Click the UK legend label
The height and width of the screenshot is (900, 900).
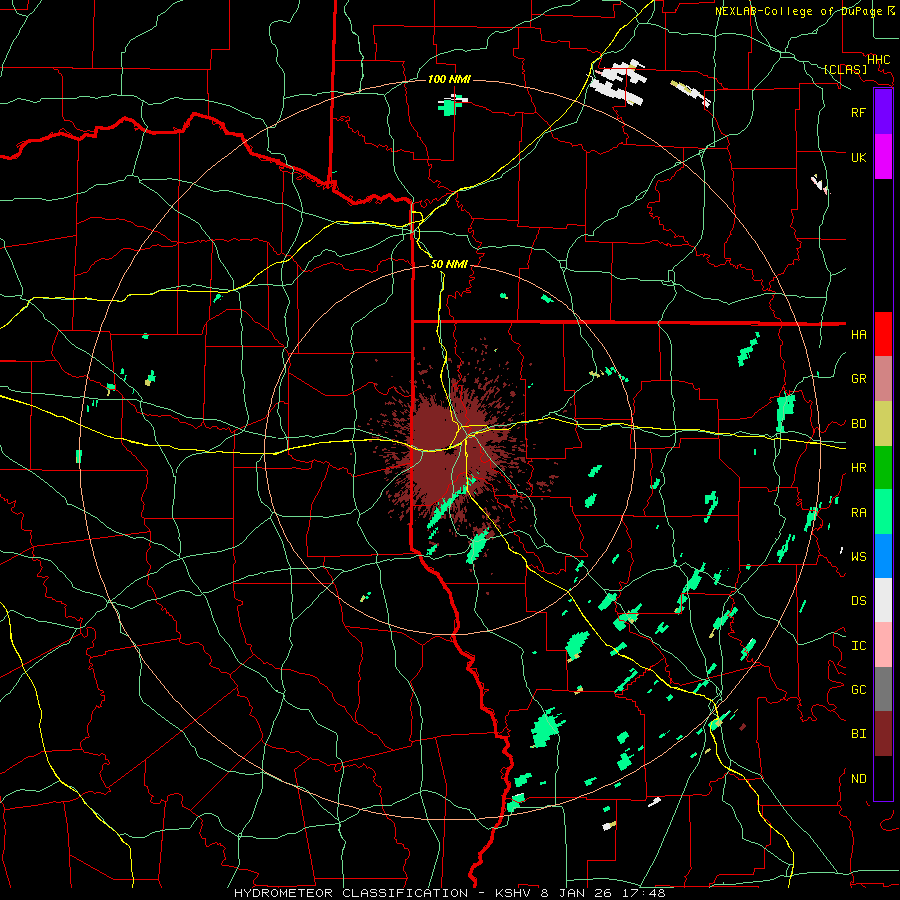tap(858, 158)
